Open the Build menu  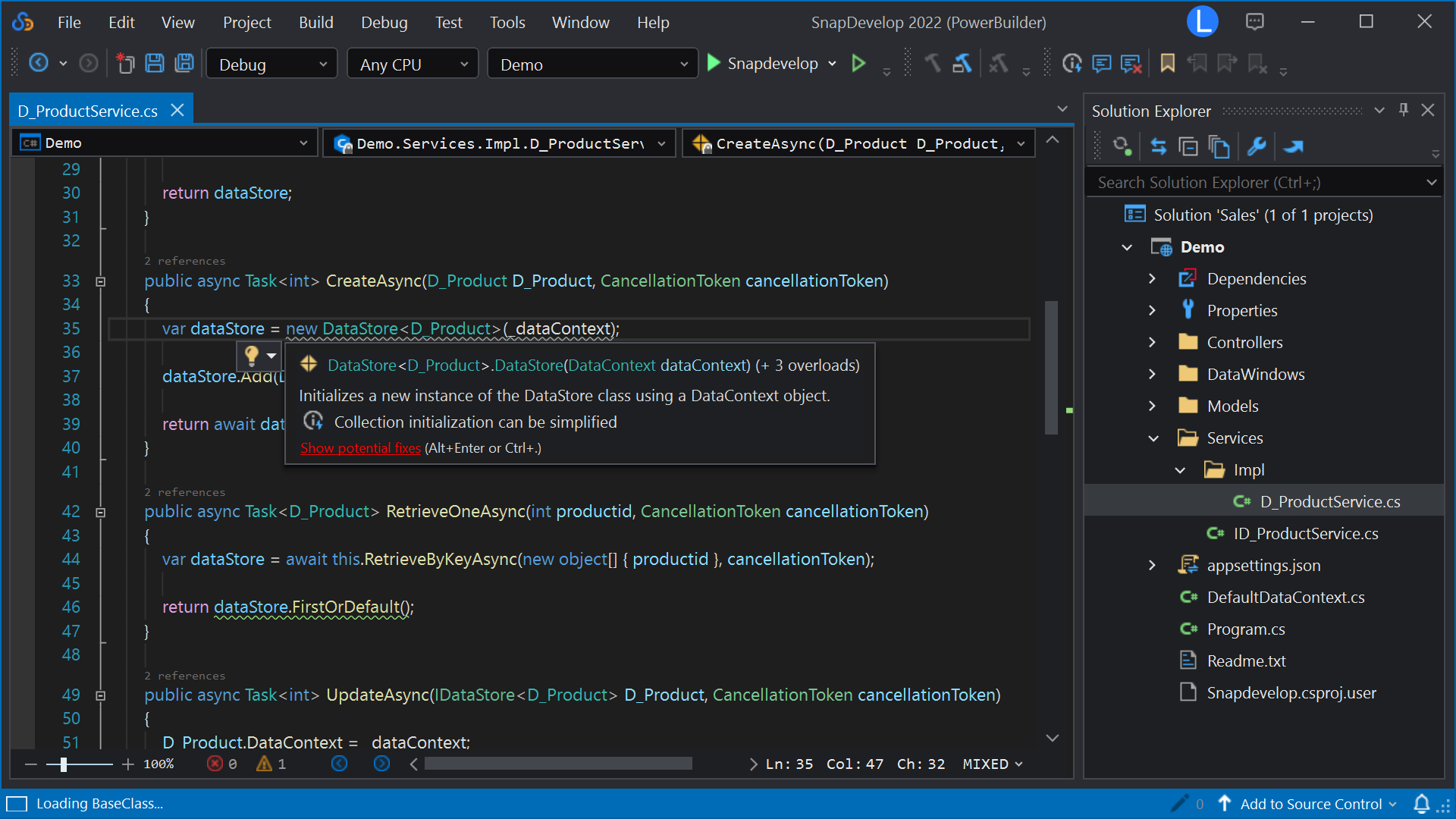pyautogui.click(x=315, y=23)
